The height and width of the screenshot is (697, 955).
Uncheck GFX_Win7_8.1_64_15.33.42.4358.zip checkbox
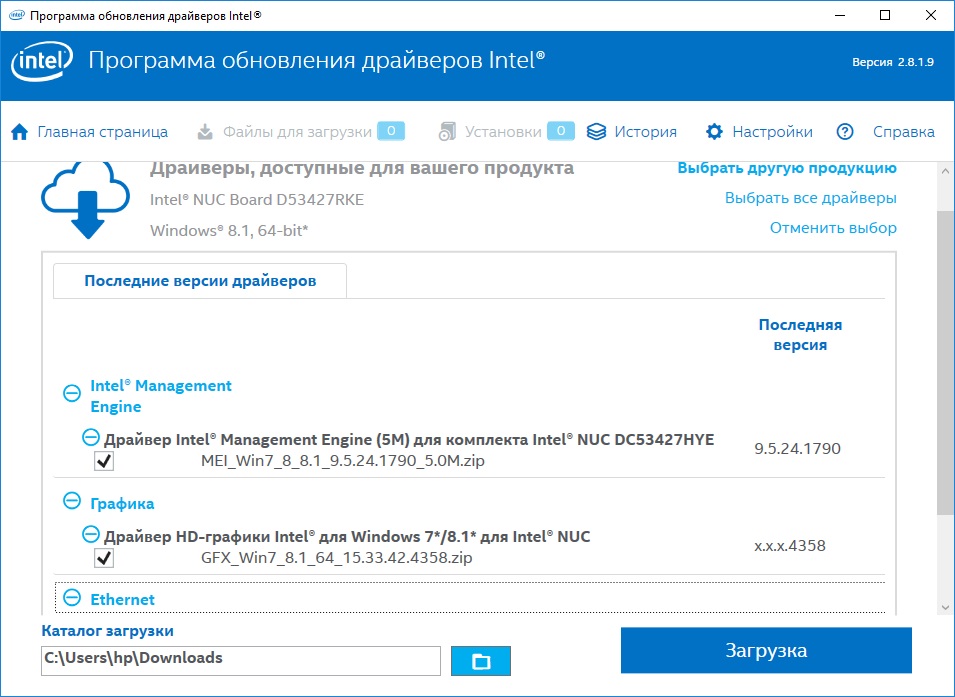point(104,557)
